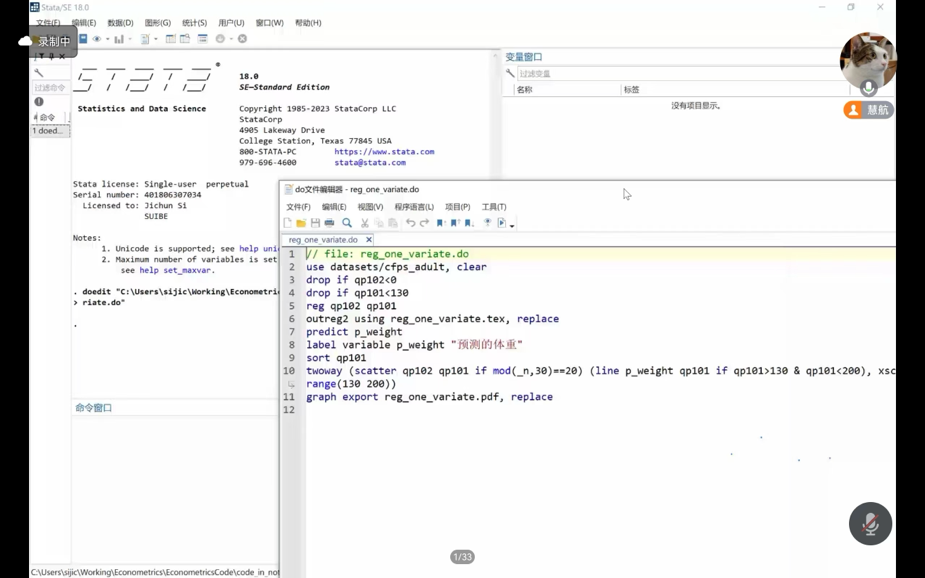Image resolution: width=925 pixels, height=578 pixels.
Task: Open the https://www.stata.com link
Action: (384, 152)
